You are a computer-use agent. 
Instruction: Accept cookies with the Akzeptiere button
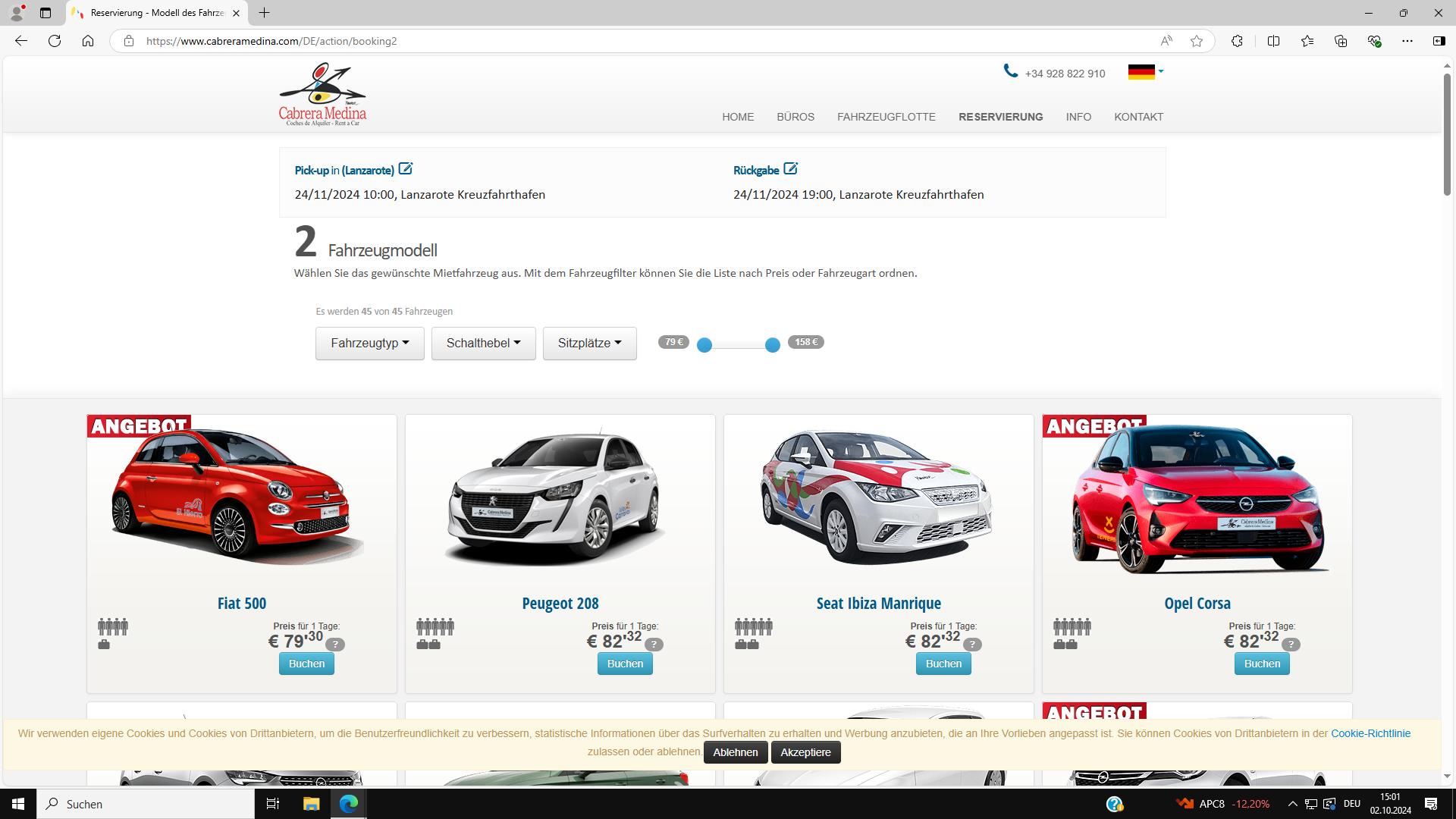(x=805, y=752)
